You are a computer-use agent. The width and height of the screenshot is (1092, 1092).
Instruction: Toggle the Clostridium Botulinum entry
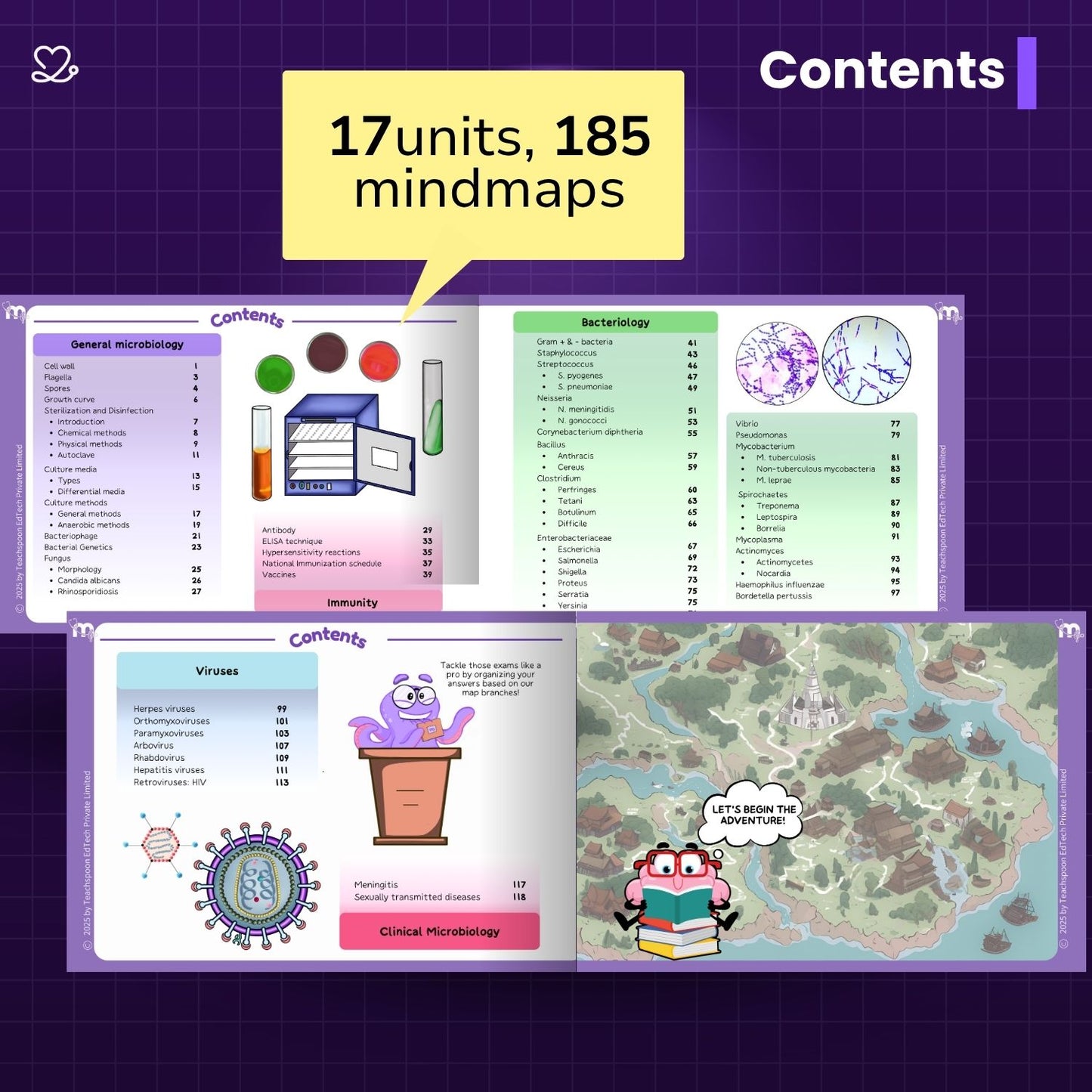point(578,512)
